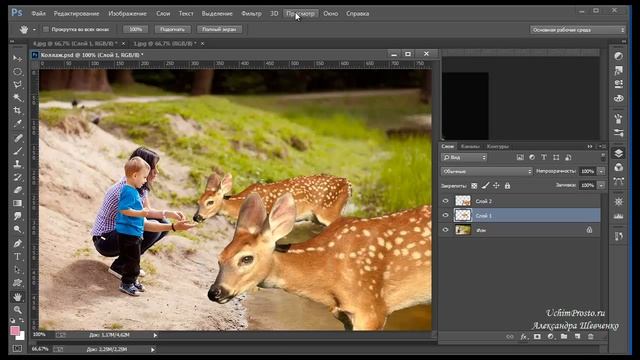Open the workspace switcher dropdown

(578, 30)
